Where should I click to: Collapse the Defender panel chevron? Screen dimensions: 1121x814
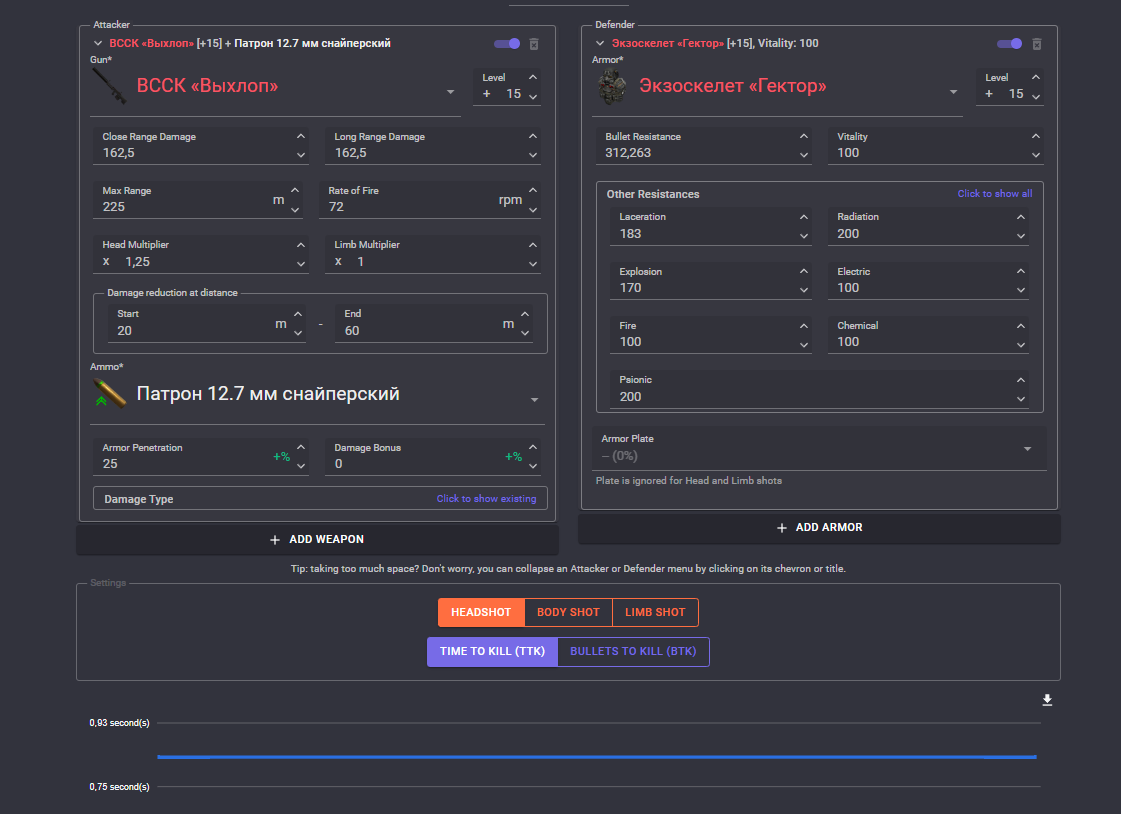[x=601, y=44]
